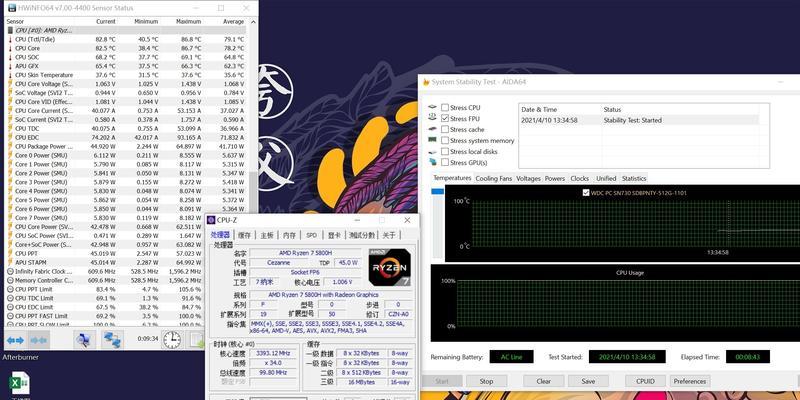The image size is (800, 400).
Task: Click the Save button in AIDA64
Action: [x=588, y=381]
